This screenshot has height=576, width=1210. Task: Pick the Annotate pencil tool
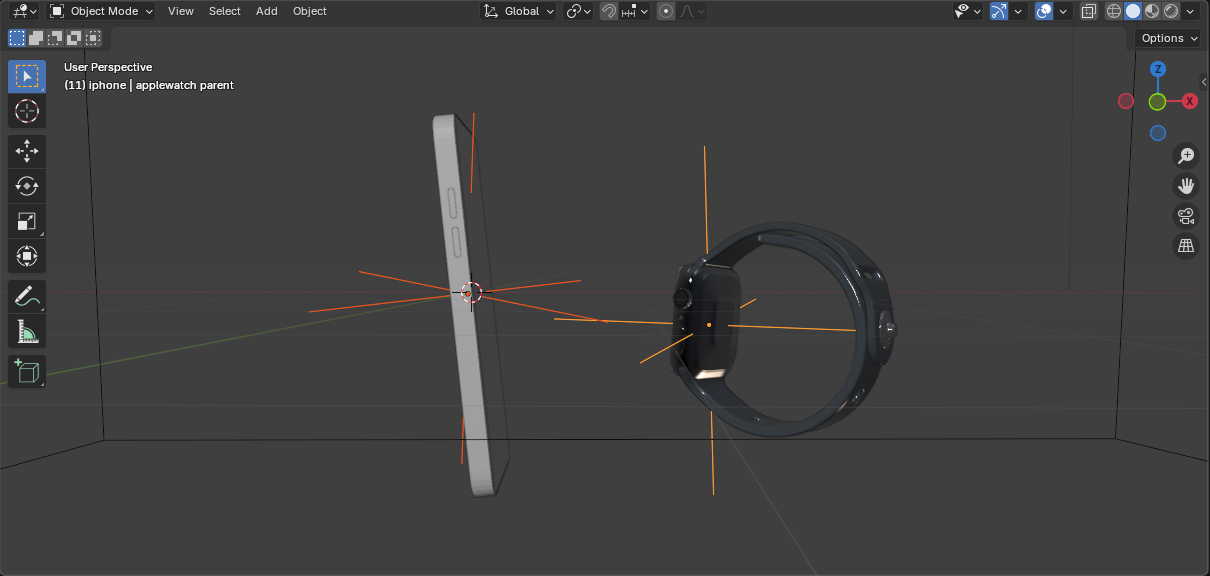click(x=27, y=296)
